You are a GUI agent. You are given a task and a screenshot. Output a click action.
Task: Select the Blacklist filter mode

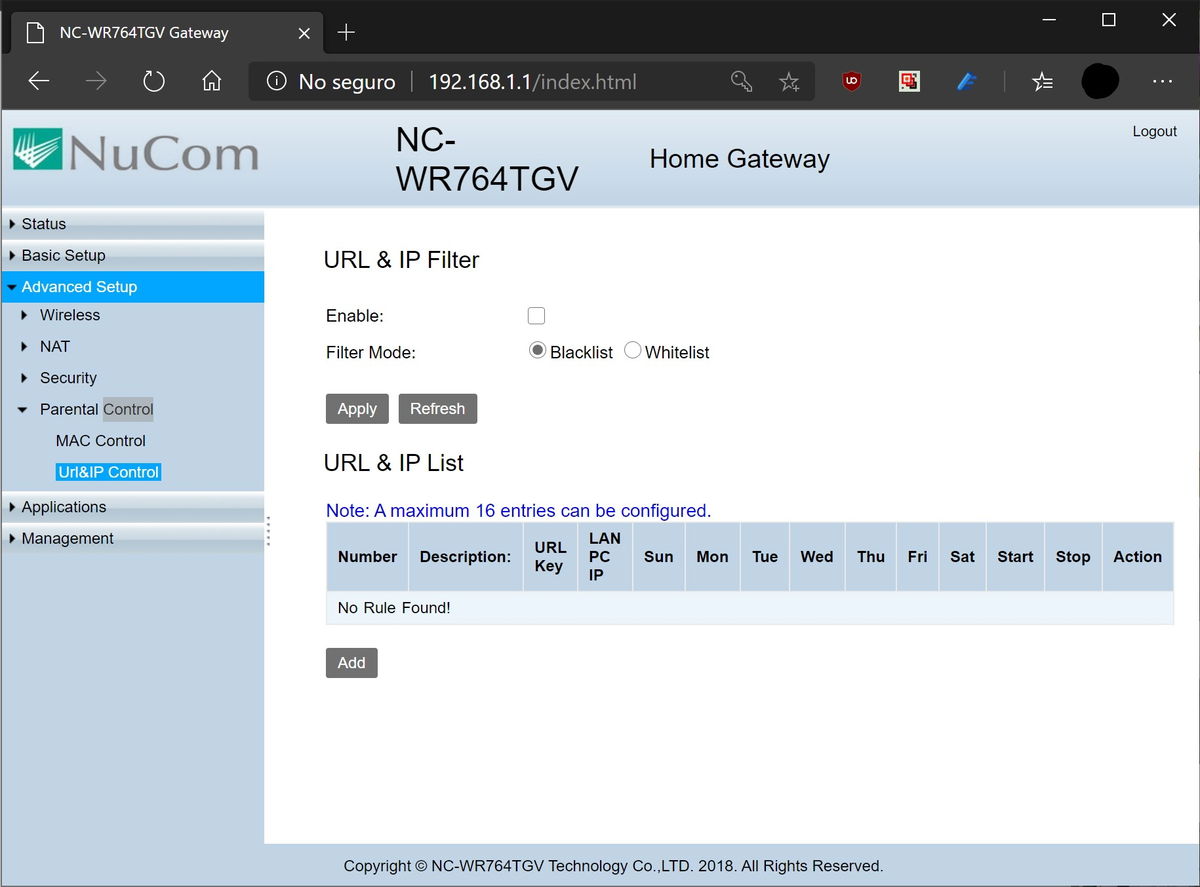tap(537, 350)
